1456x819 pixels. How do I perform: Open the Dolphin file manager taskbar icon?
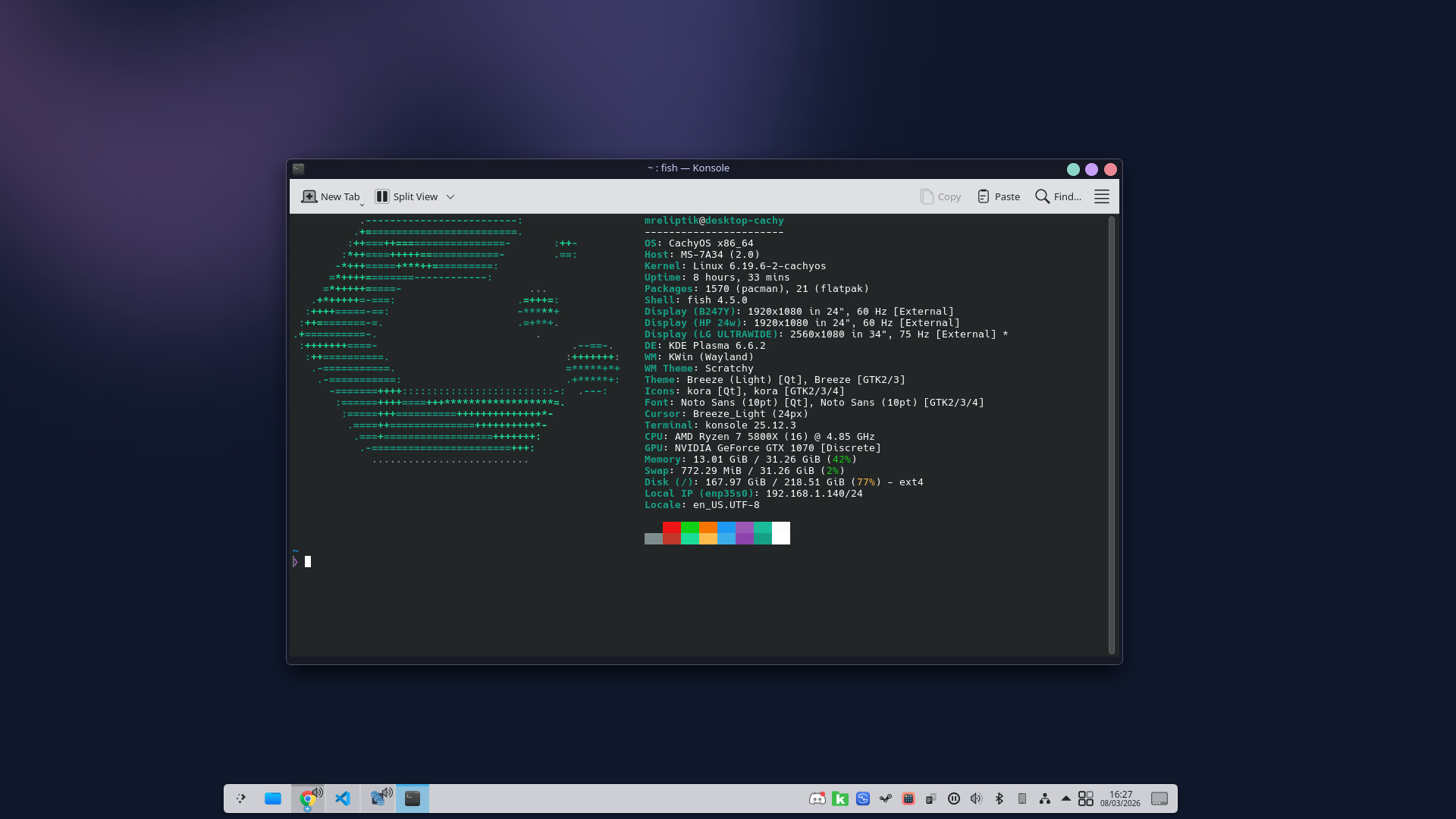click(x=273, y=799)
